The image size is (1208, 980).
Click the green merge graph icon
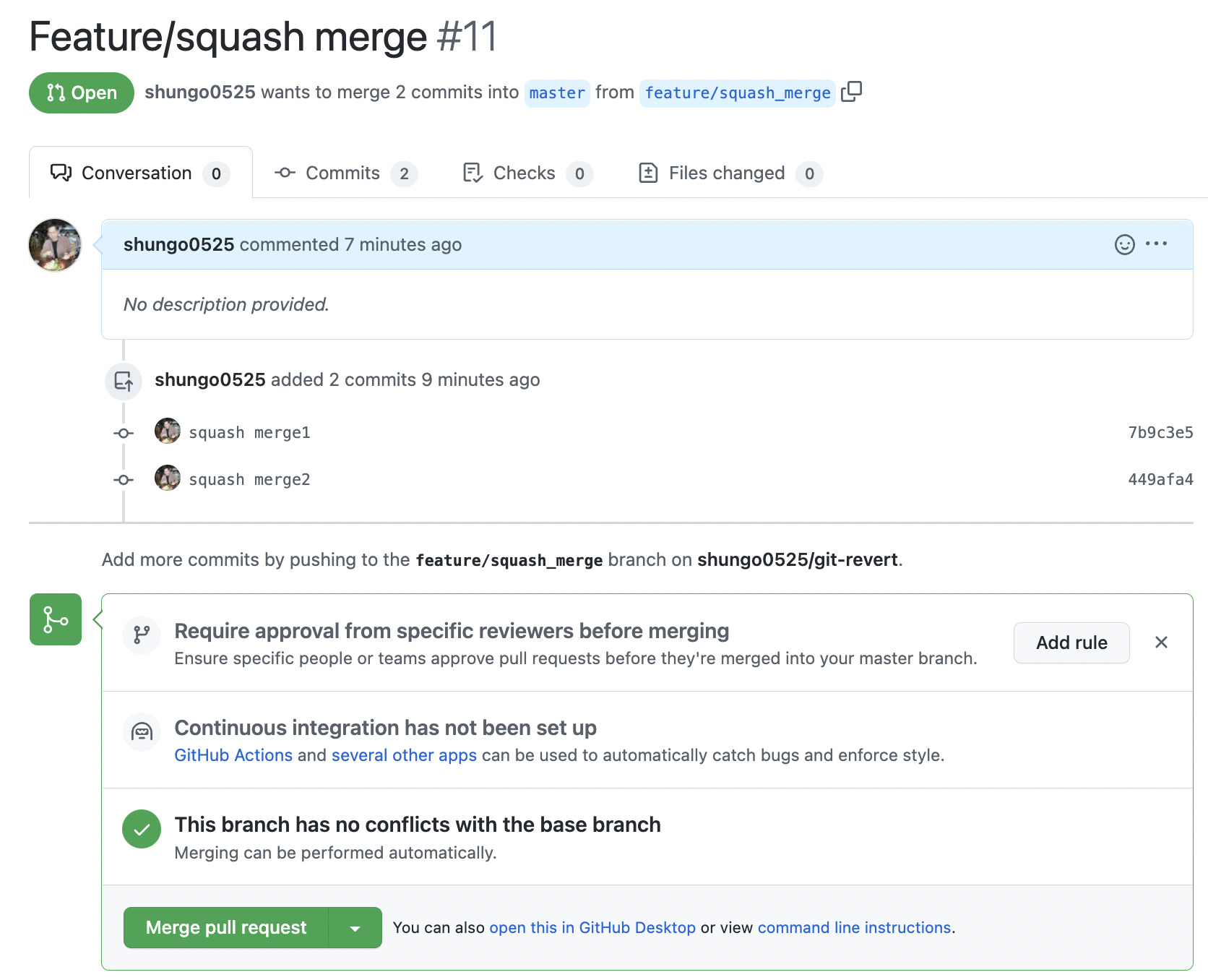click(x=55, y=619)
